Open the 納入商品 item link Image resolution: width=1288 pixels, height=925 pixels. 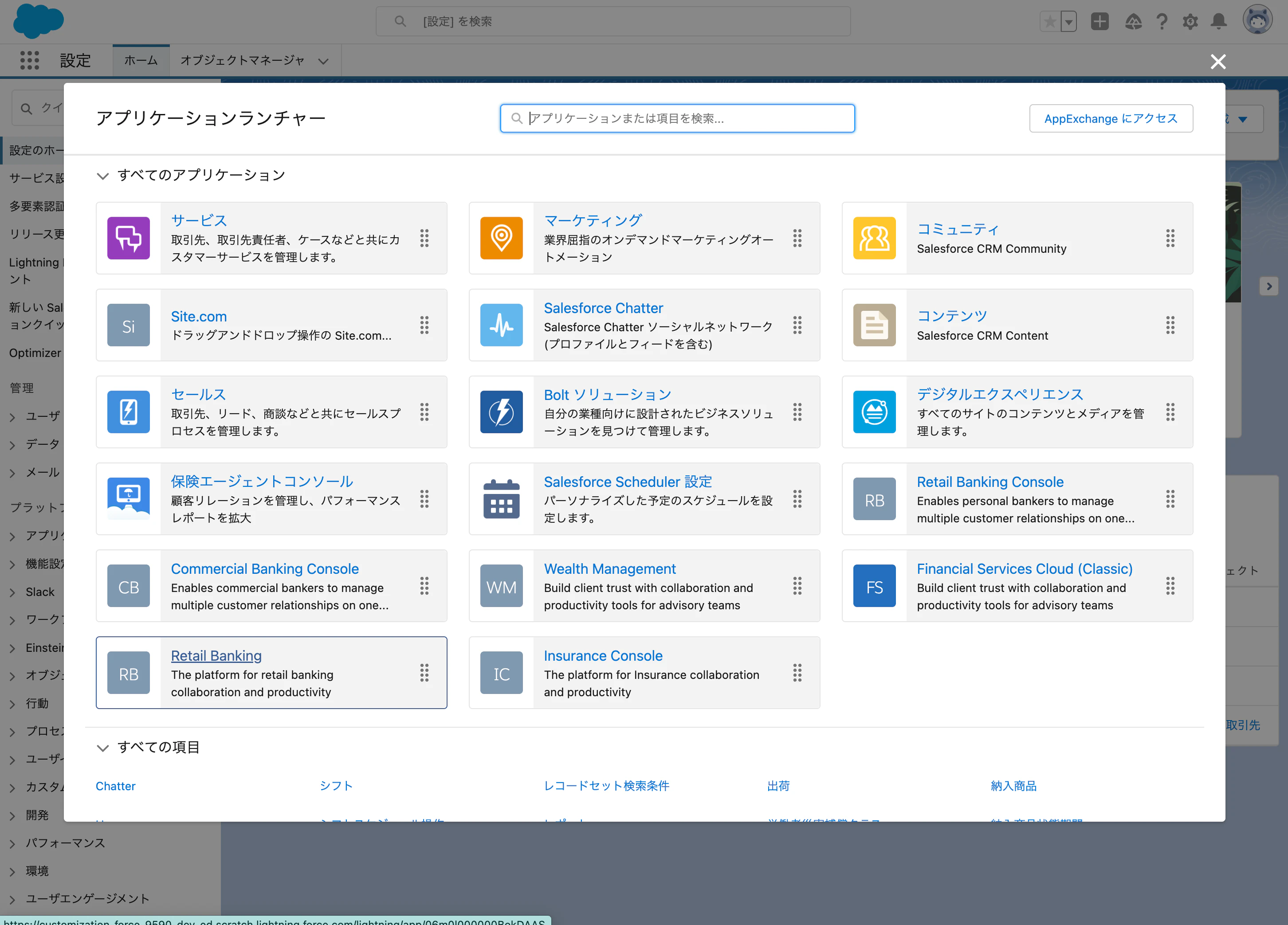(x=1014, y=786)
